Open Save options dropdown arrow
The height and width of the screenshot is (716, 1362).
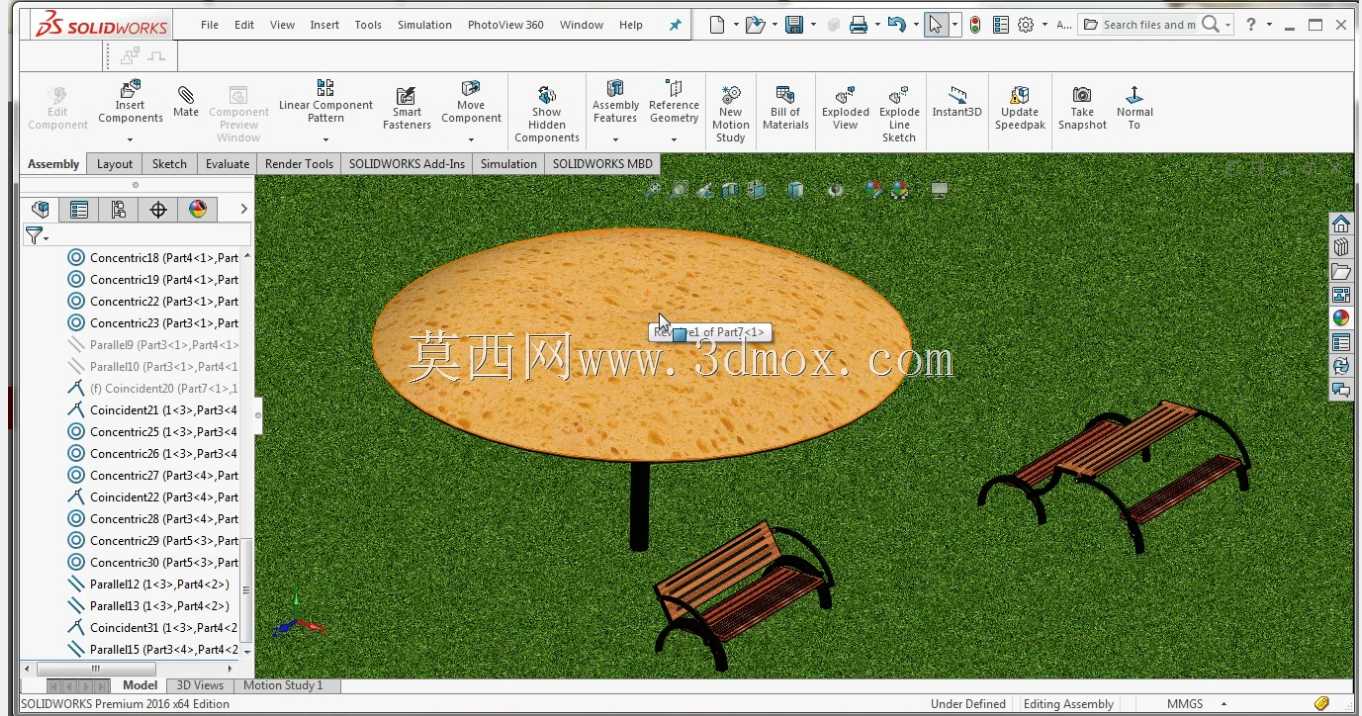[813, 25]
